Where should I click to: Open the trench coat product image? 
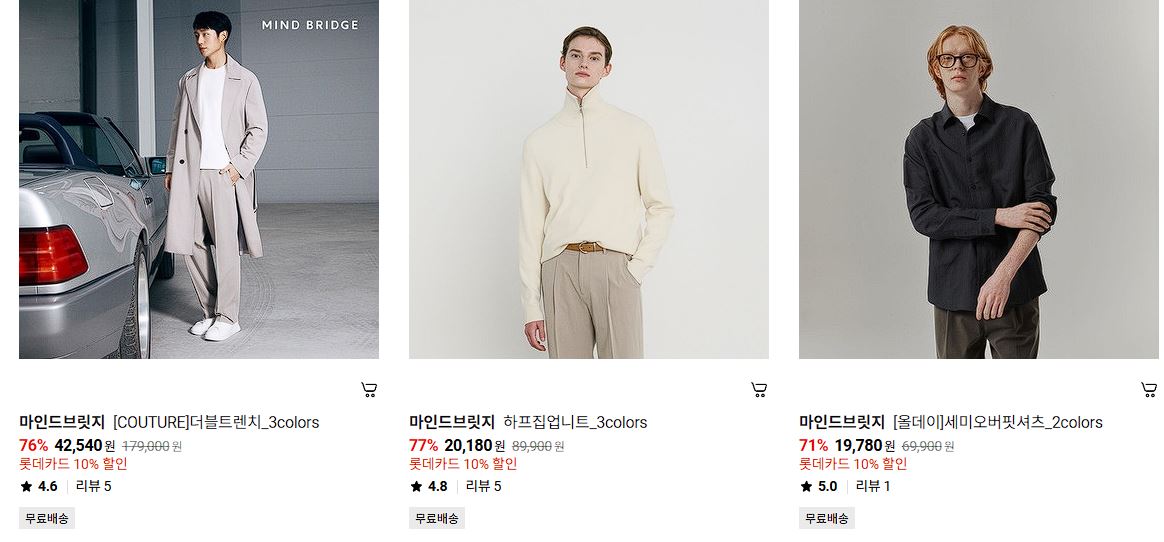tap(199, 179)
